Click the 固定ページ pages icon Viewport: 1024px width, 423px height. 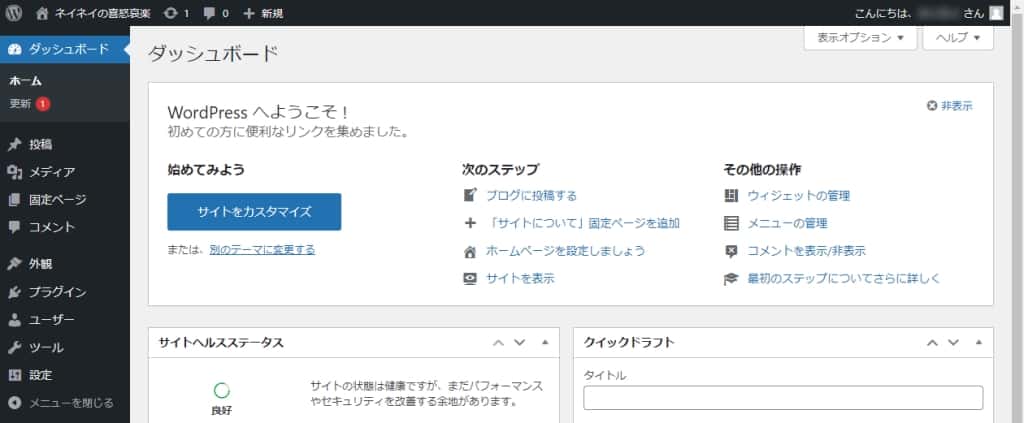point(14,200)
